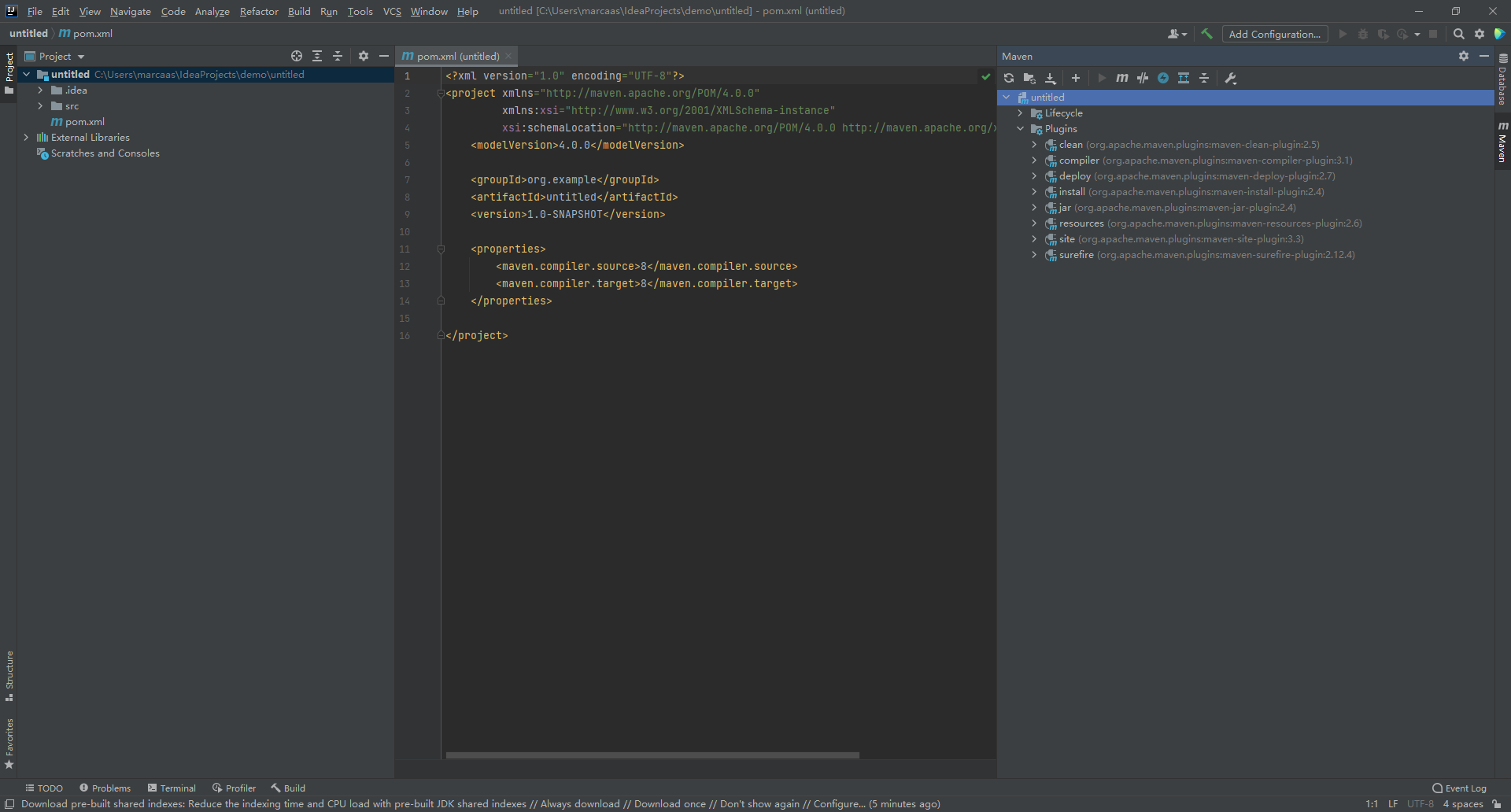
Task: Open Maven panel gear options
Action: coord(1464,56)
